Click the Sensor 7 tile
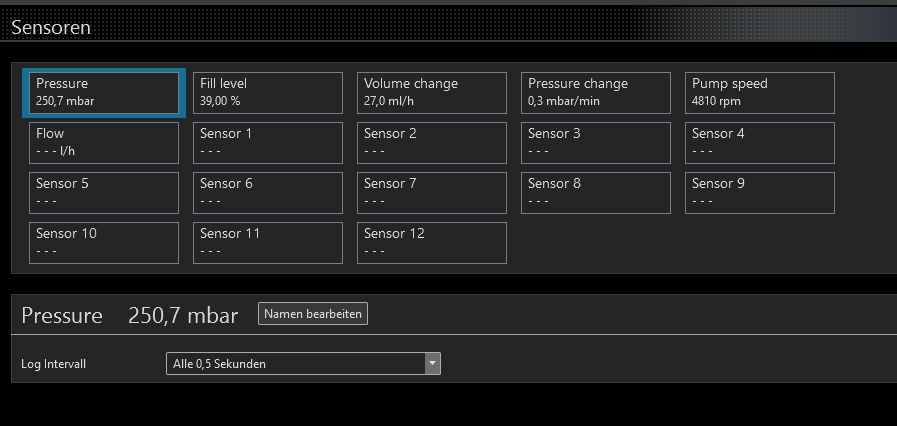The height and width of the screenshot is (426, 897). click(x=432, y=192)
